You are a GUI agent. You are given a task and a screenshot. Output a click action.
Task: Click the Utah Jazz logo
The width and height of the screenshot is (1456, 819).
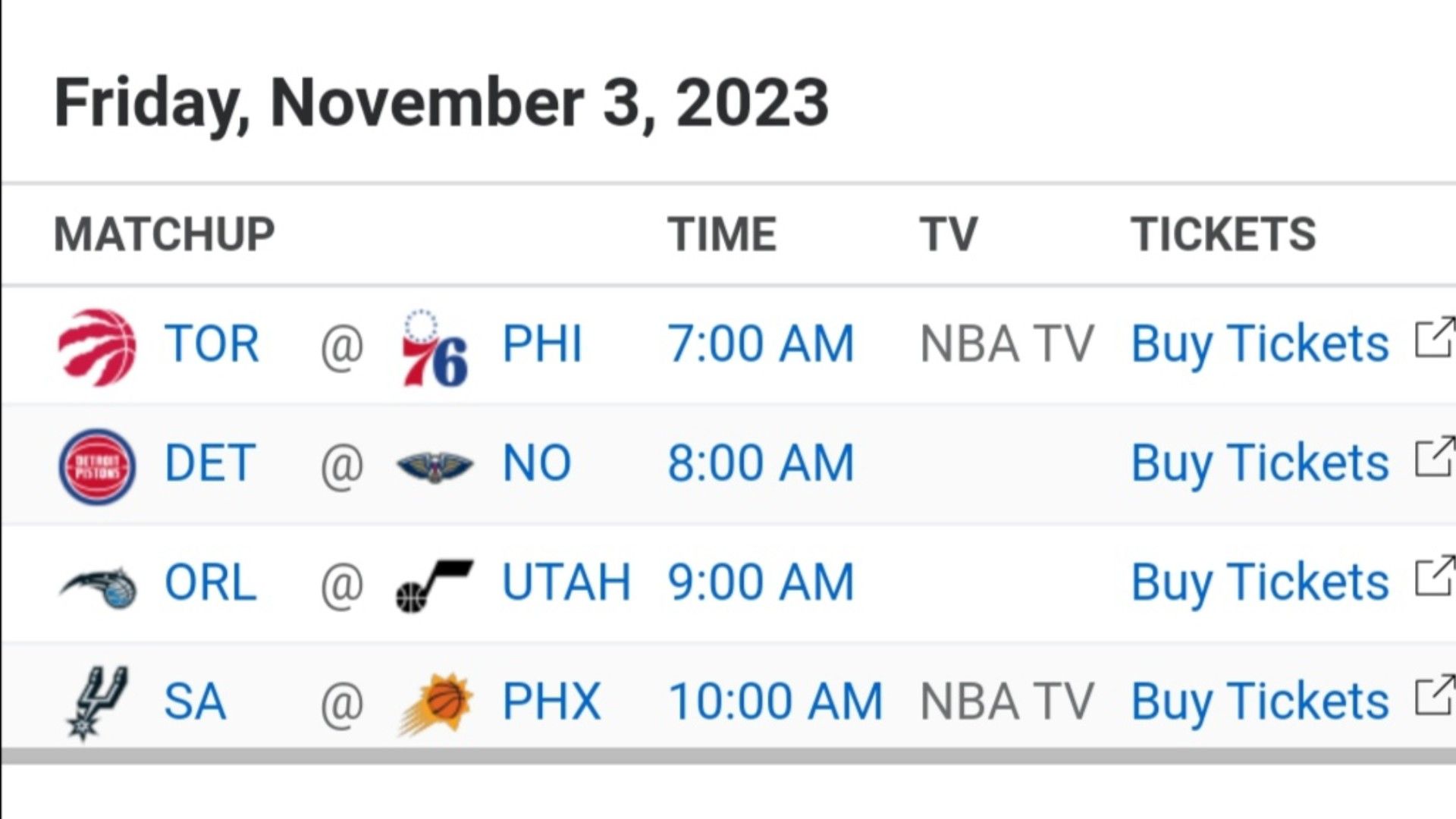435,585
